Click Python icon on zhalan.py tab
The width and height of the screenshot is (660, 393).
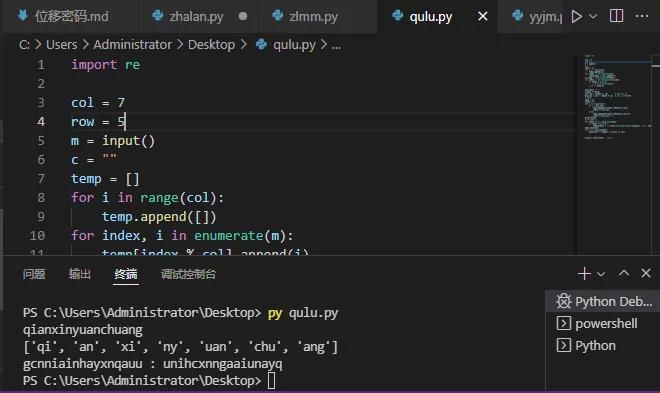tap(158, 16)
